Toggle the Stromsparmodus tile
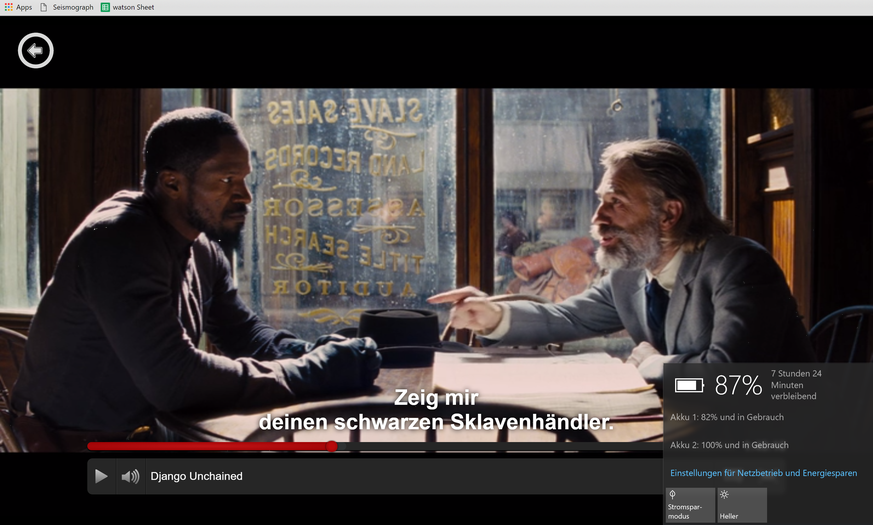The width and height of the screenshot is (873, 525). pyautogui.click(x=690, y=505)
